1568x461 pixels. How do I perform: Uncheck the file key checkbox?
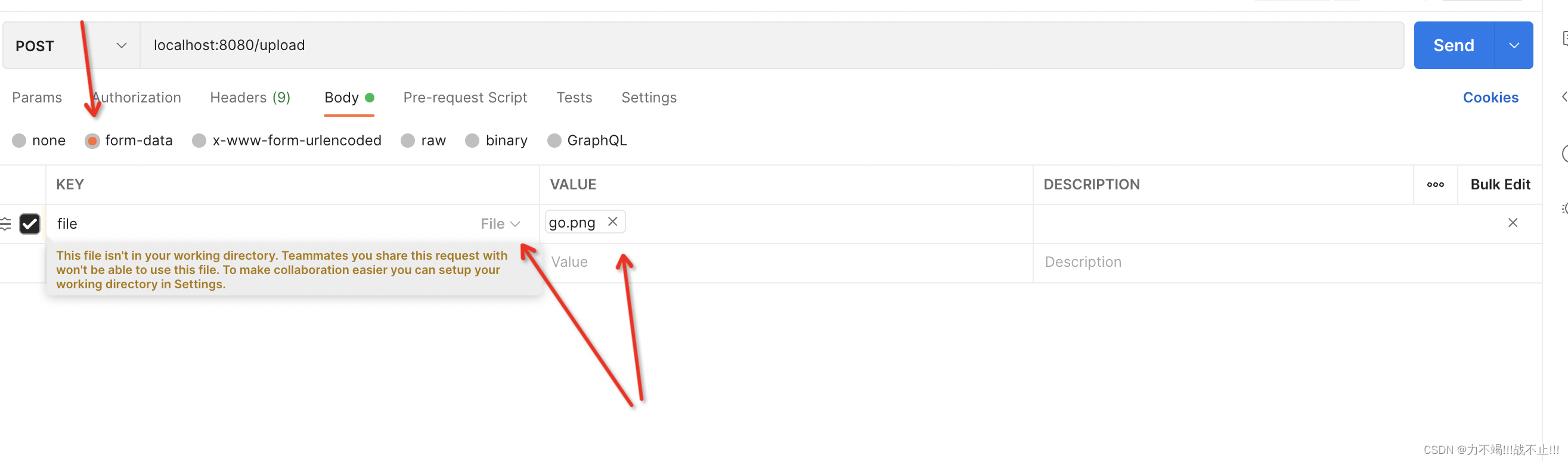coord(30,224)
